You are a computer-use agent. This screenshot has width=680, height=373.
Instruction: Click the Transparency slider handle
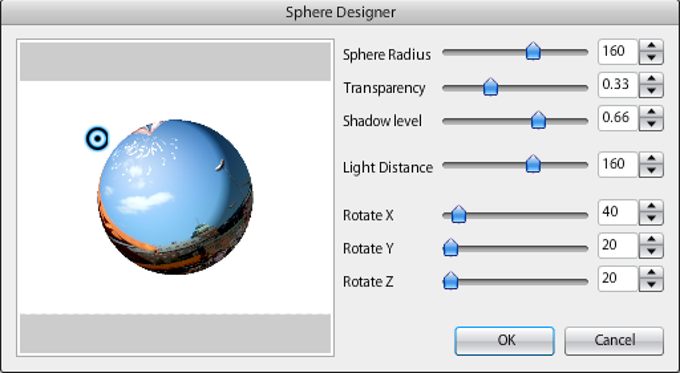pos(490,87)
